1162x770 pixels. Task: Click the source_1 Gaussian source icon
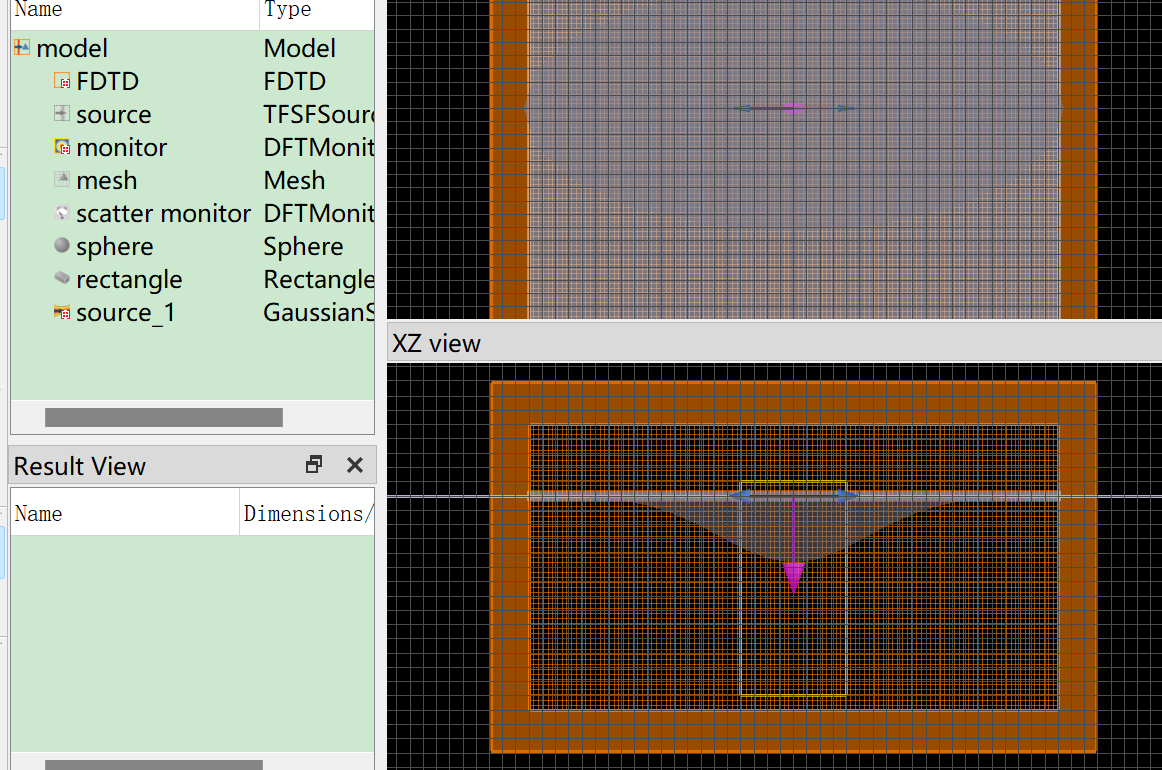(x=62, y=312)
